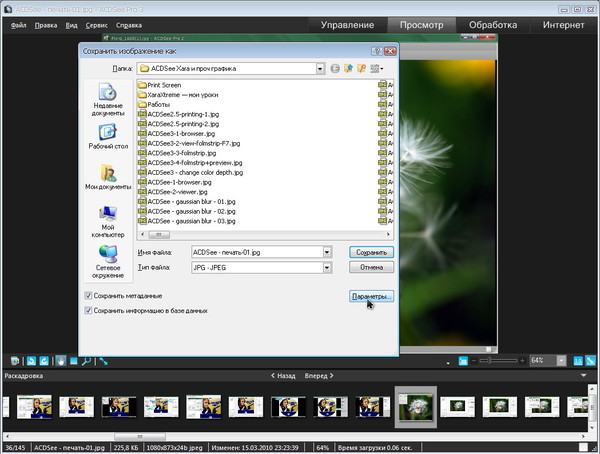Image resolution: width=600 pixels, height=454 pixels.
Task: Go up one folder level in dialog
Action: (x=348, y=69)
